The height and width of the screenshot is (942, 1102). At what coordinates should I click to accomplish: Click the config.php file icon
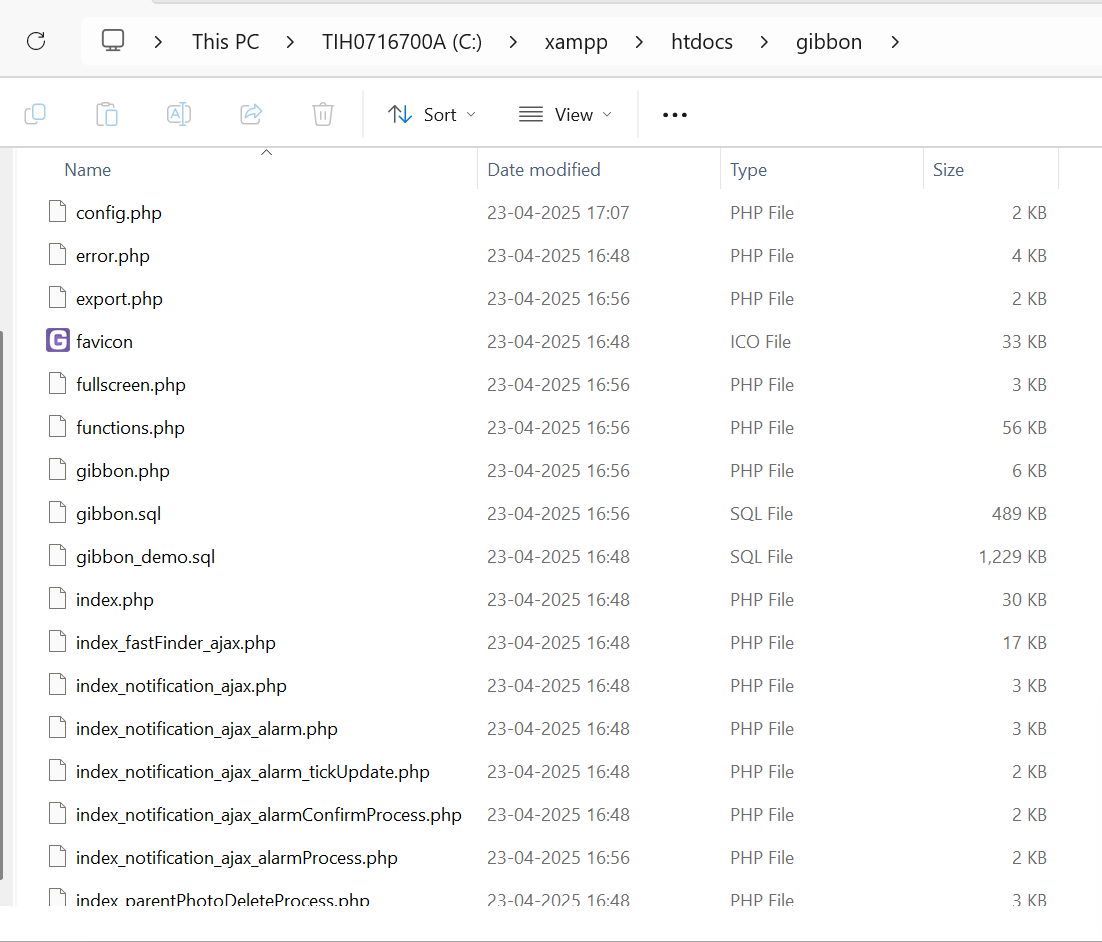tap(58, 212)
